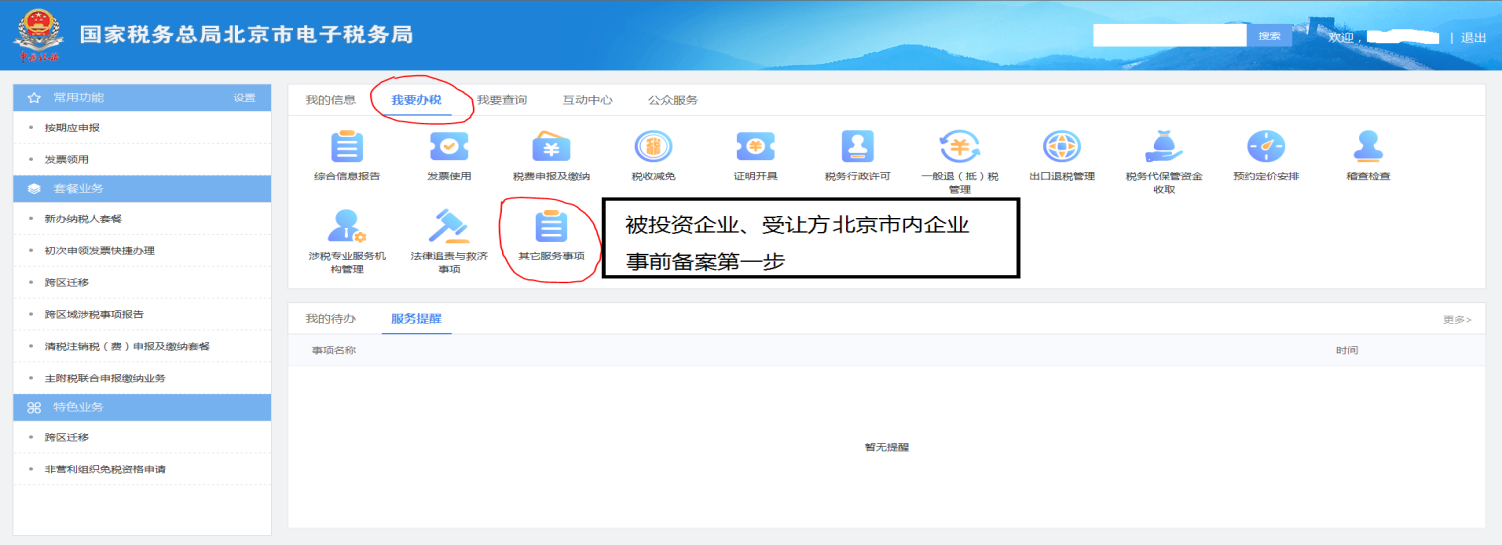This screenshot has height=545, width=1502.
Task: Click the 常用功能 section header
Action: pyautogui.click(x=142, y=98)
